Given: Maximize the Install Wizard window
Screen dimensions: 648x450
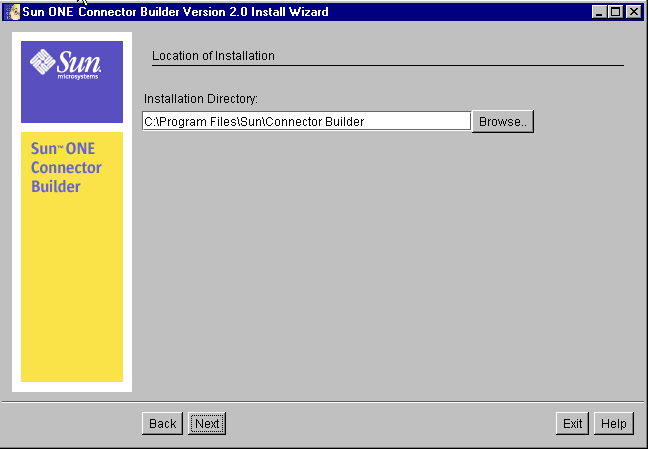Looking at the screenshot, I should click(x=616, y=12).
